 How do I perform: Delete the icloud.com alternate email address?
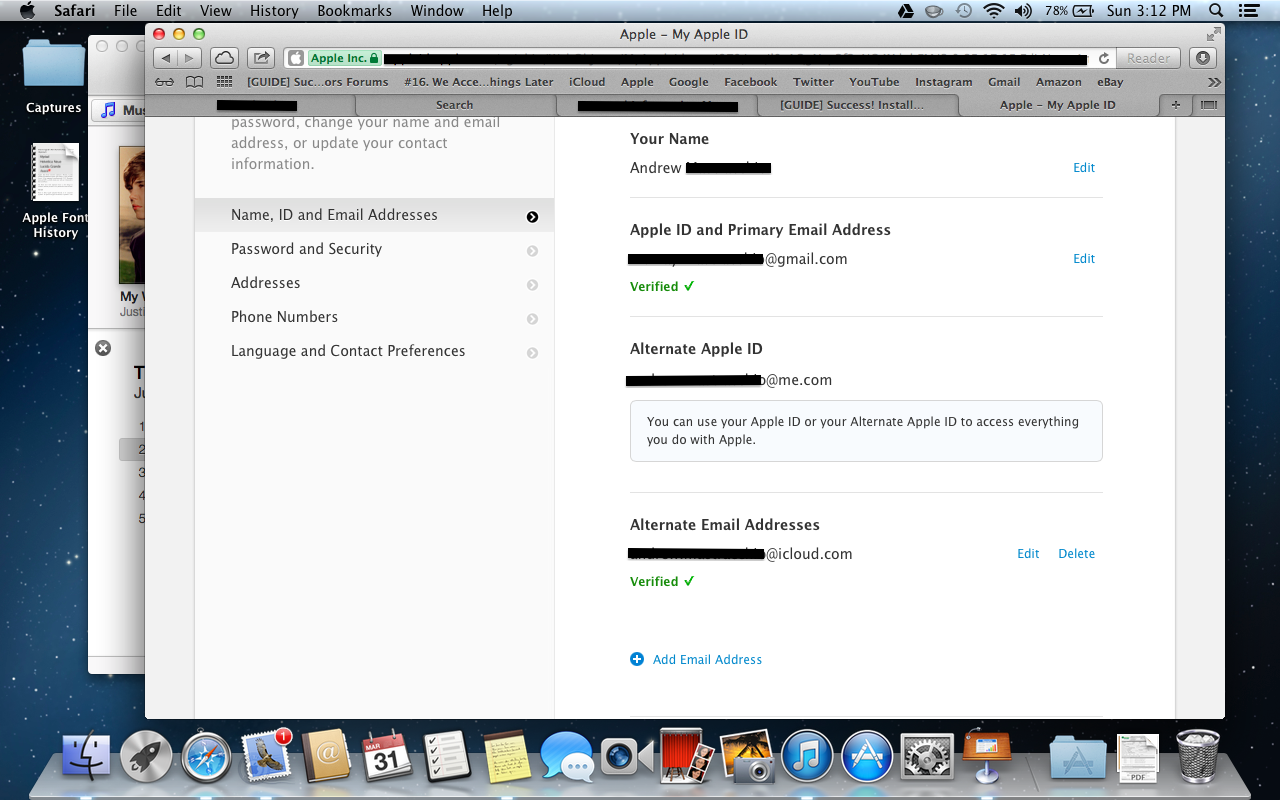point(1076,553)
